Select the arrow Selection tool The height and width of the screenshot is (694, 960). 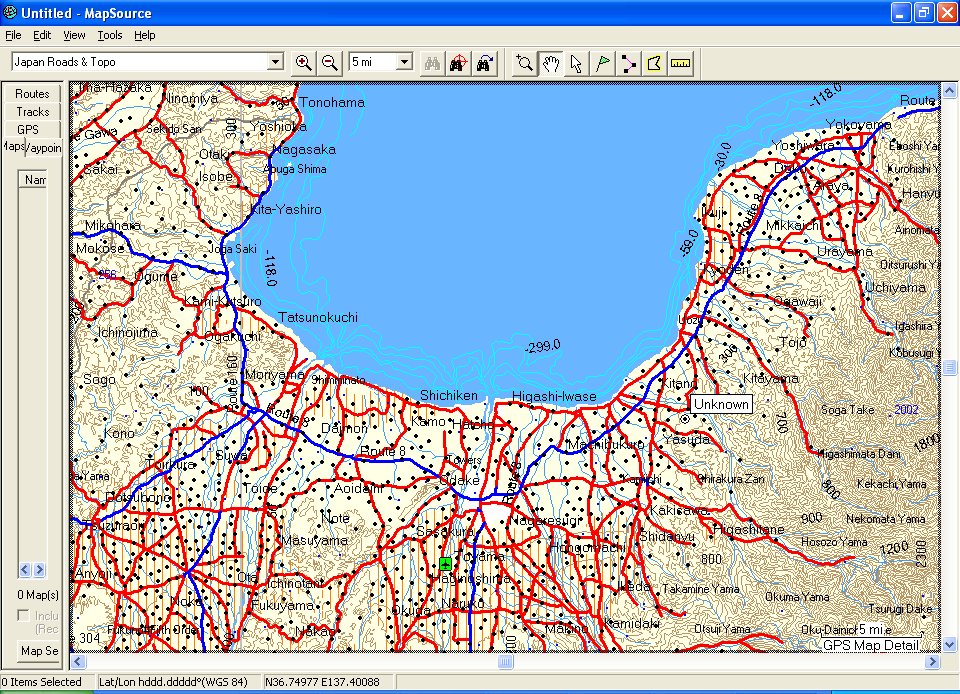tap(576, 62)
